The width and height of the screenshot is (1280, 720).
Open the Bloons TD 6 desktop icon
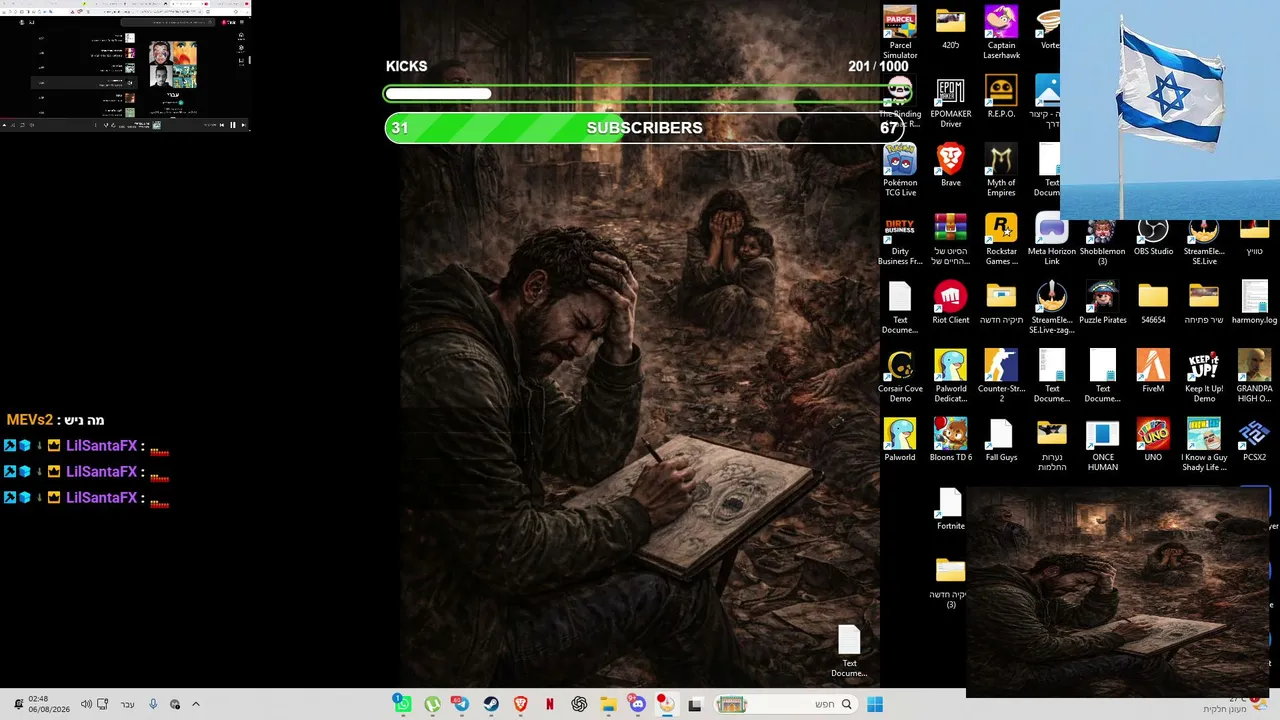point(950,440)
